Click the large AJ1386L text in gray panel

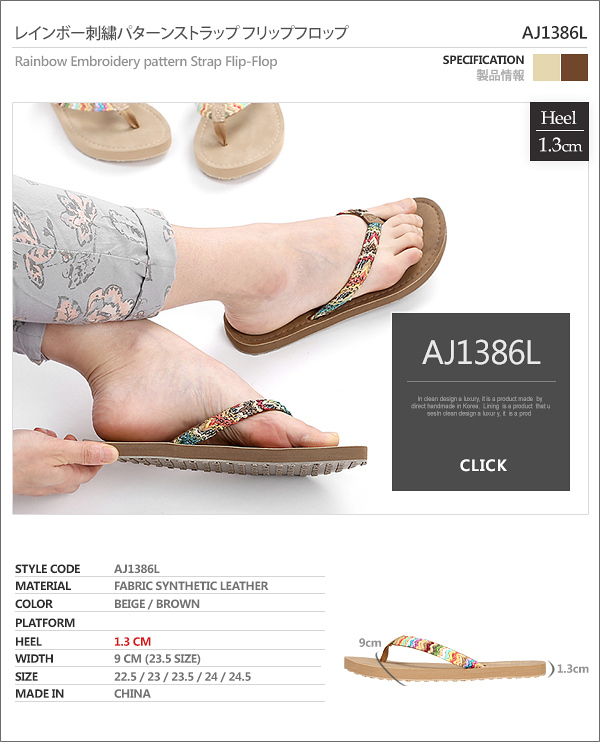tap(481, 353)
